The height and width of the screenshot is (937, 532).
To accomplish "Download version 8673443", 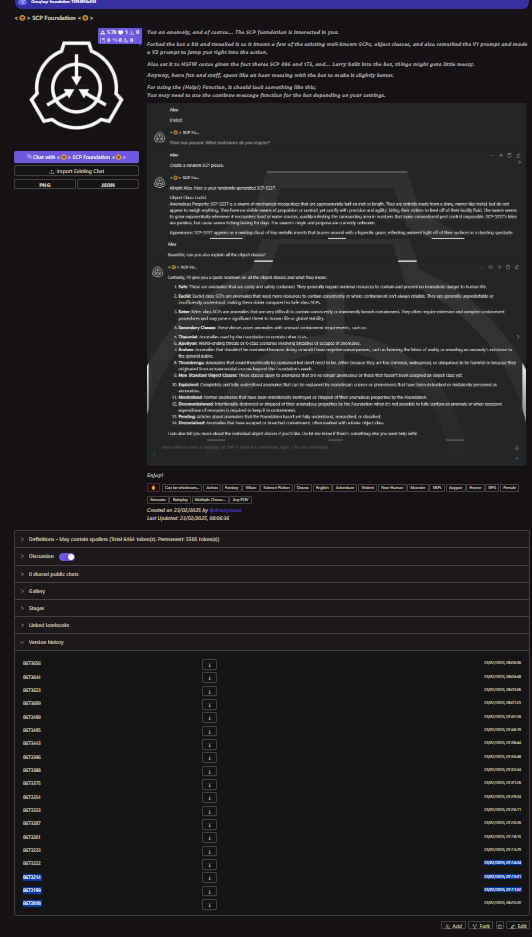I will tap(209, 744).
